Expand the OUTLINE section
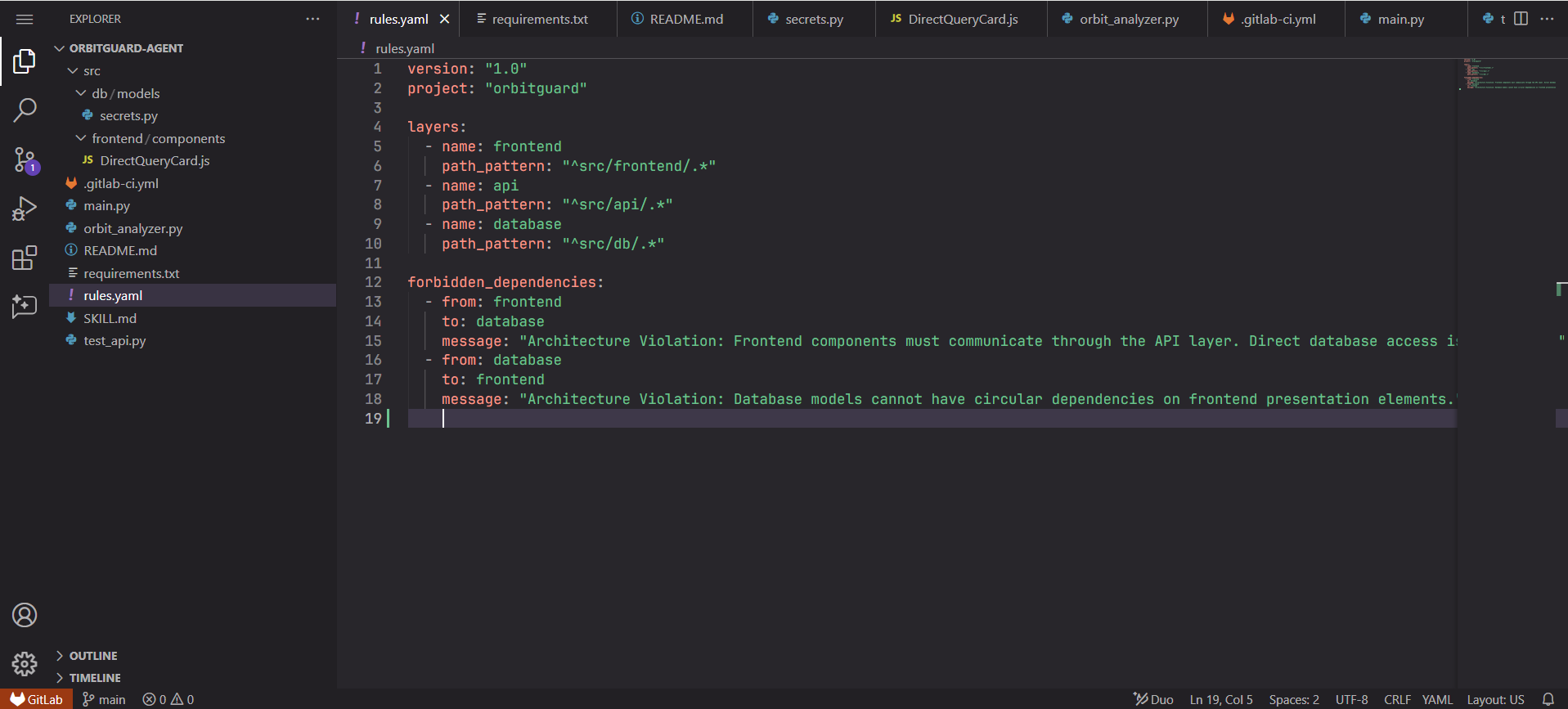Image resolution: width=1568 pixels, height=709 pixels. [92, 656]
